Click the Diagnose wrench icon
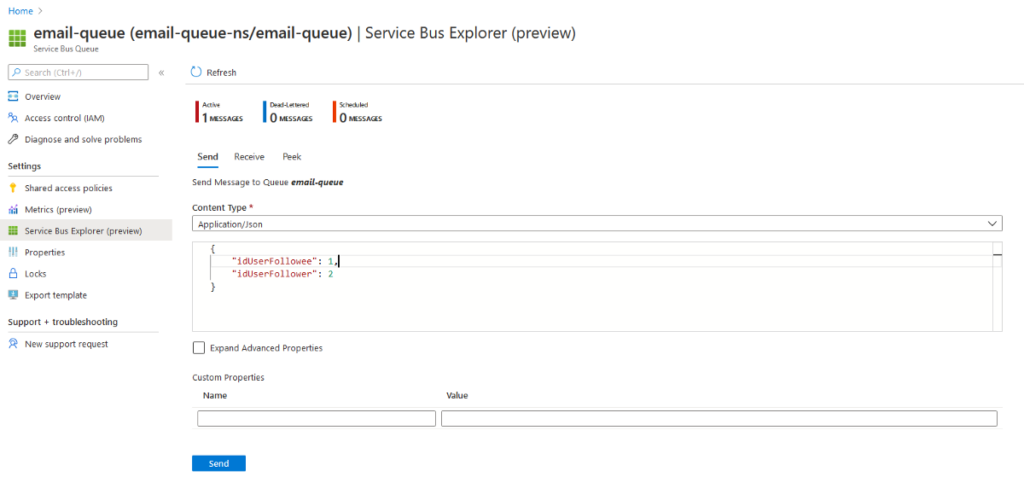 pos(13,140)
